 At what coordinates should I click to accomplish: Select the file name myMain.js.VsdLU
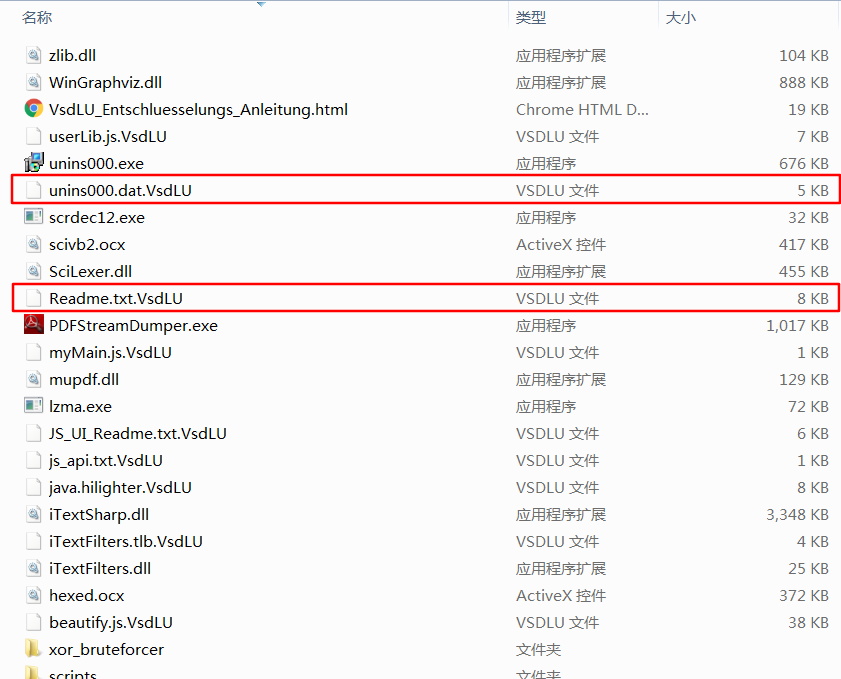click(110, 352)
